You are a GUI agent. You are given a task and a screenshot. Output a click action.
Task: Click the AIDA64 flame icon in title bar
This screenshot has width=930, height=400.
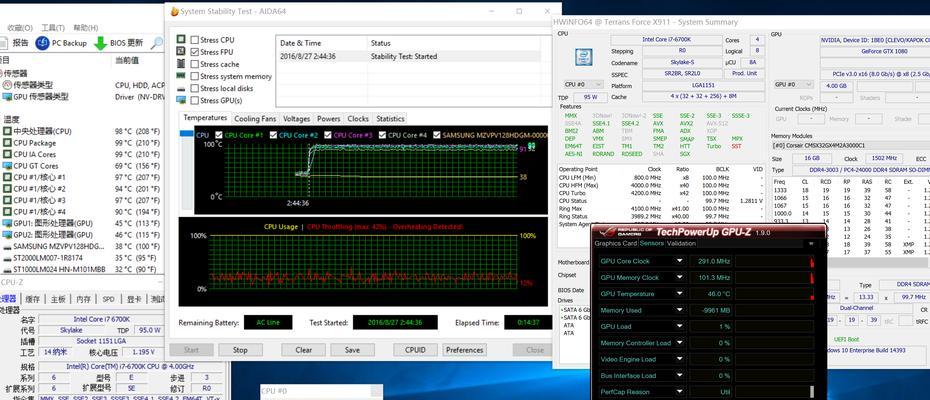pos(174,11)
